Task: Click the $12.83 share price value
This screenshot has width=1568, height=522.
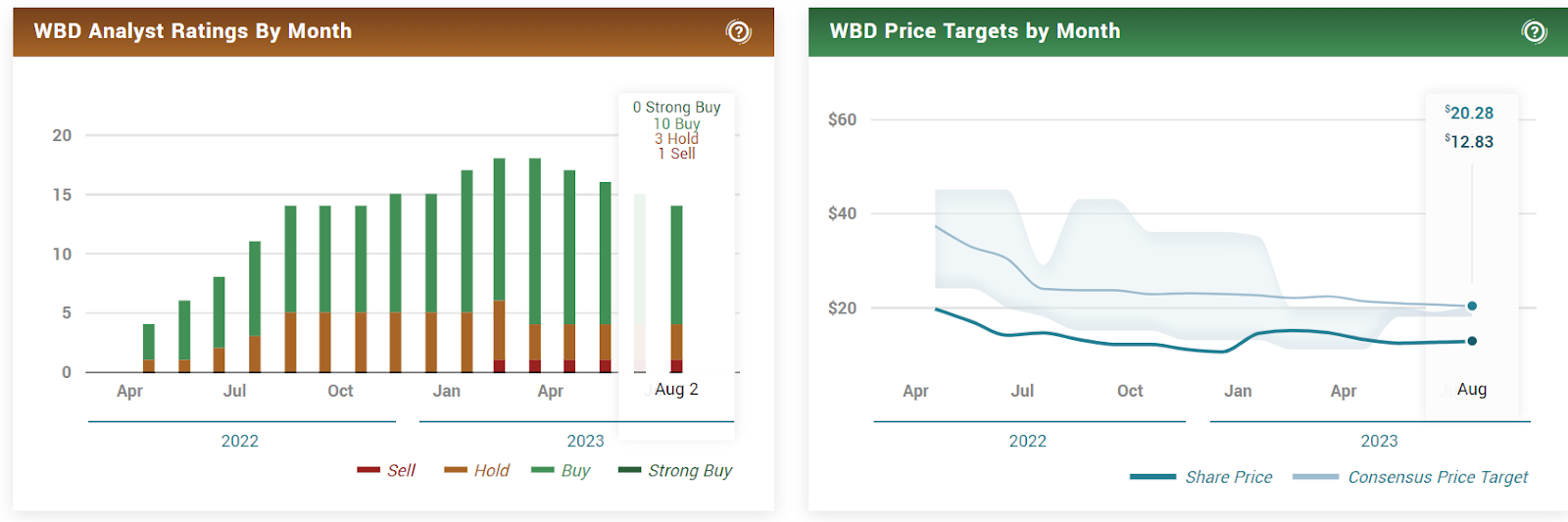Action: click(x=1469, y=141)
